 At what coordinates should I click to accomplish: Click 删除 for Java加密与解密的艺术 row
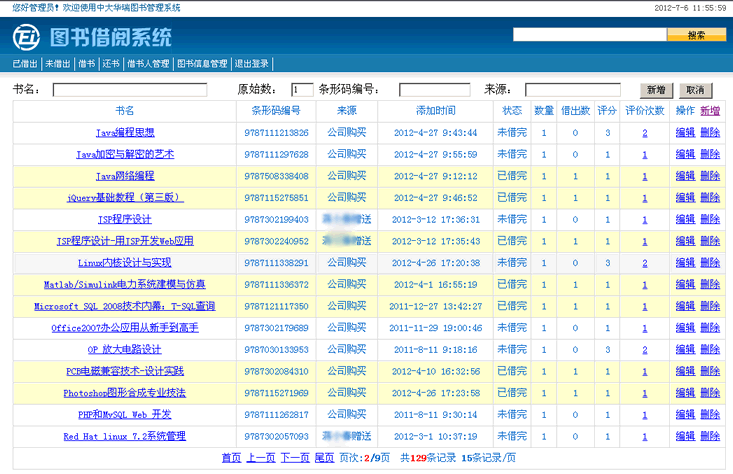[x=710, y=154]
